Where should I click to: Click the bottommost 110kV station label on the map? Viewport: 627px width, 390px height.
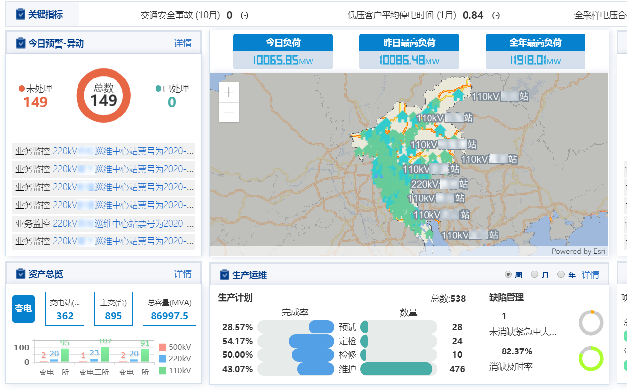[470, 235]
